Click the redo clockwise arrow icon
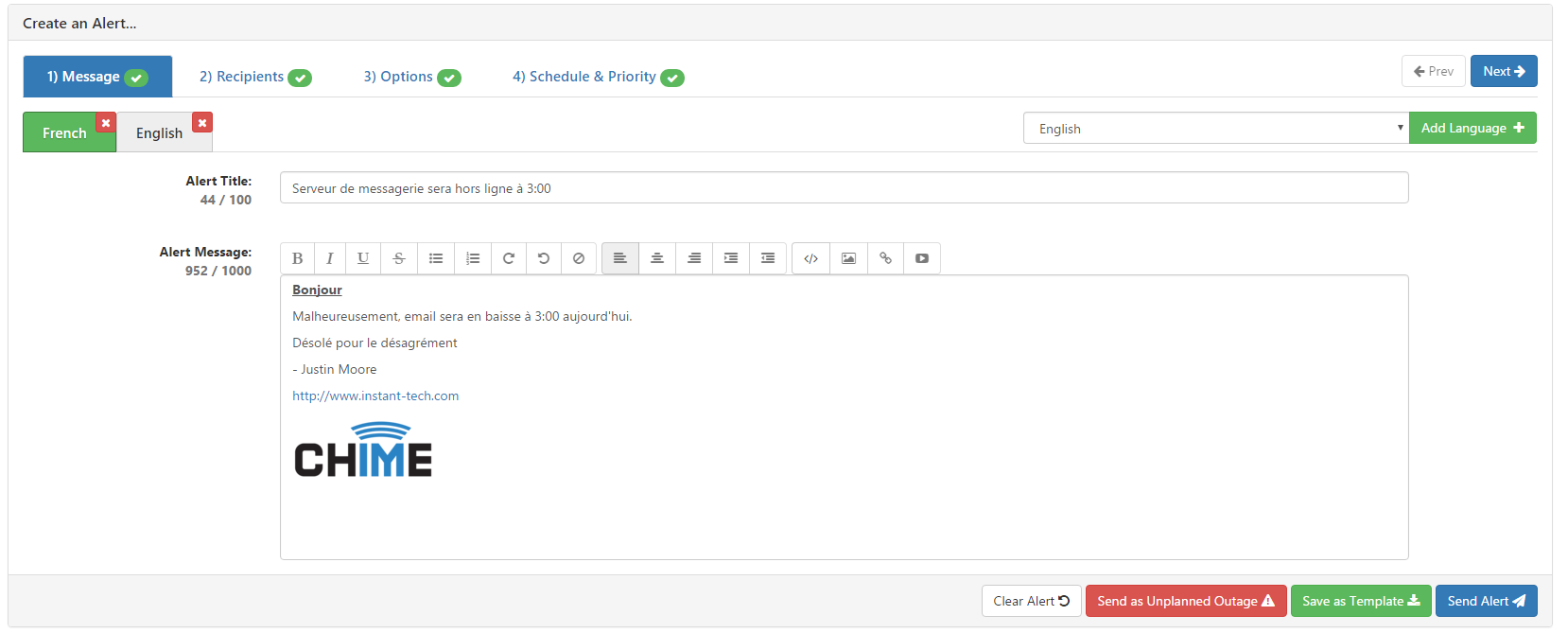 (509, 258)
